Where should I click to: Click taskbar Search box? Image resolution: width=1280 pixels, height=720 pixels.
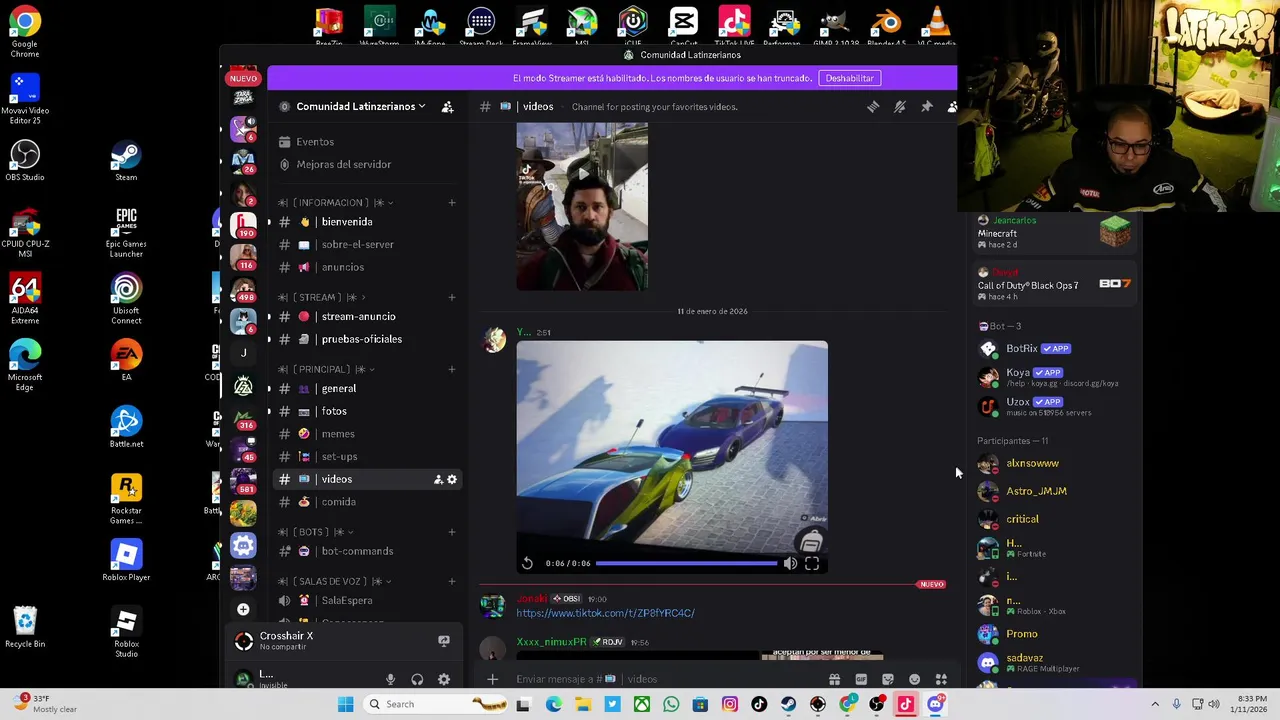(x=434, y=705)
